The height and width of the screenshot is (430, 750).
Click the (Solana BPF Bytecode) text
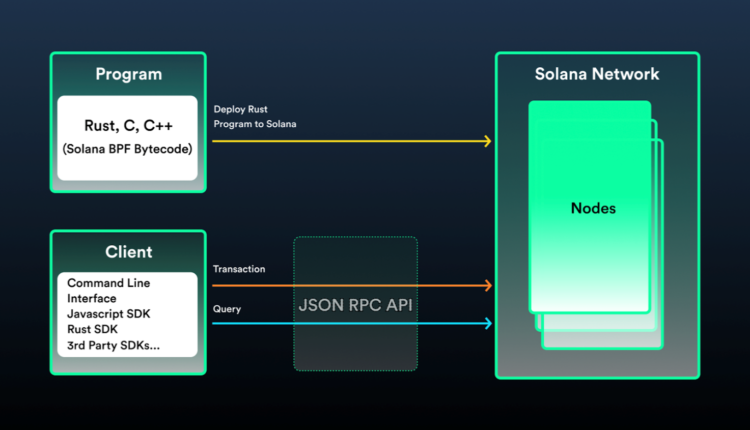127,150
